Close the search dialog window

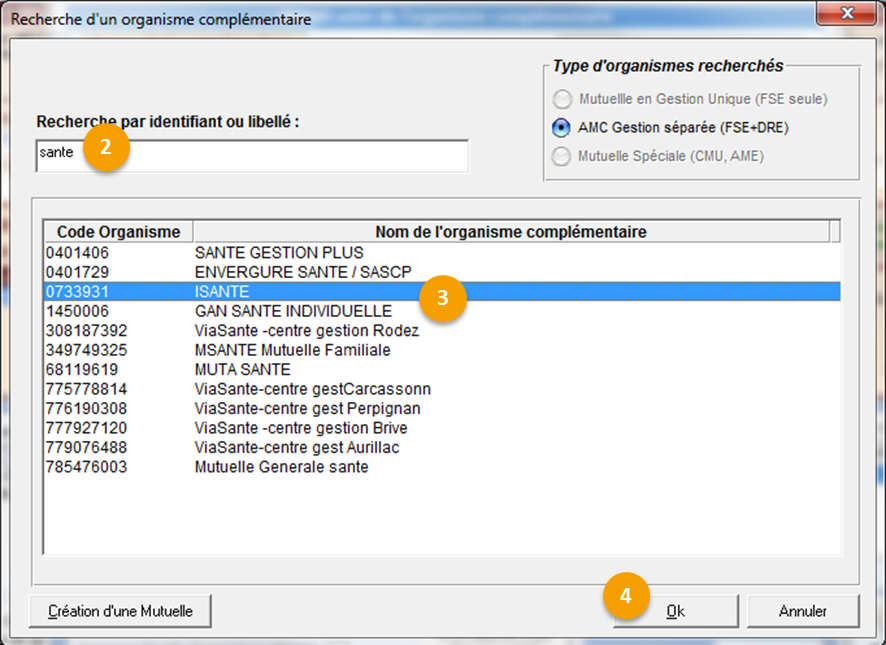tap(848, 17)
